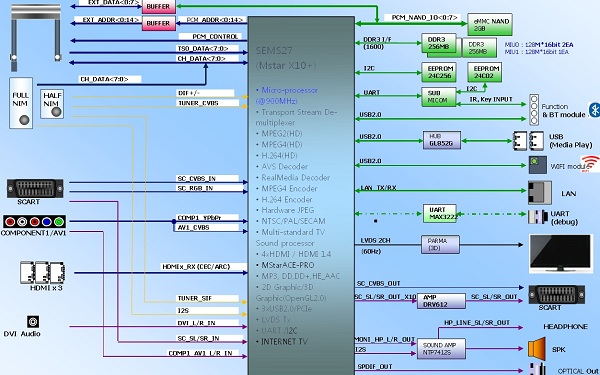The width and height of the screenshot is (600, 375).
Task: Click the SC_CVBS_OUT signal label
Action: point(378,284)
